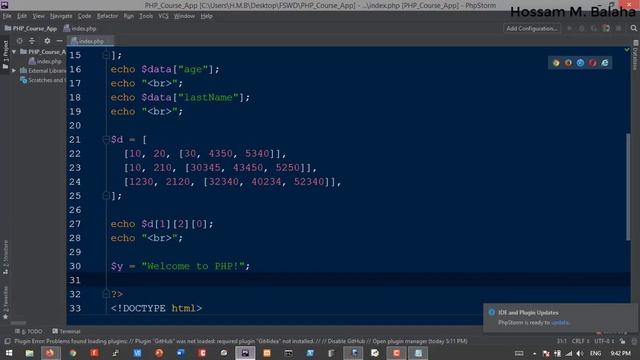This screenshot has width=640, height=360.
Task: Hide the Project panel with minus icon
Action: point(60,41)
